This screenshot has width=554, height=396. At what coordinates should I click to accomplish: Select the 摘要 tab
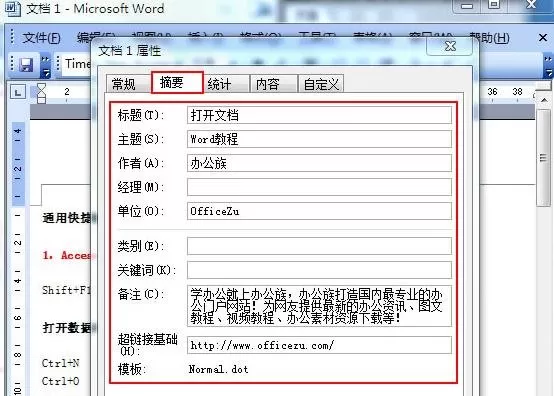pyautogui.click(x=177, y=82)
